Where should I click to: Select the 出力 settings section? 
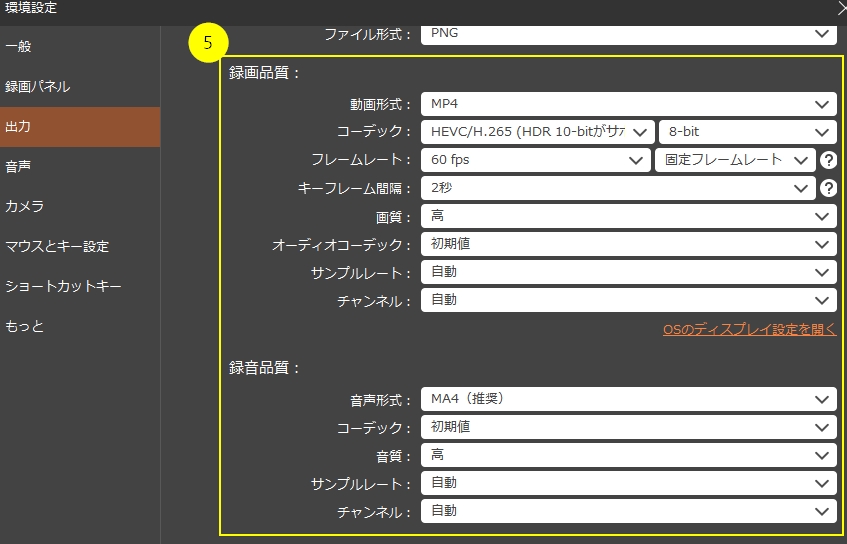coord(80,126)
